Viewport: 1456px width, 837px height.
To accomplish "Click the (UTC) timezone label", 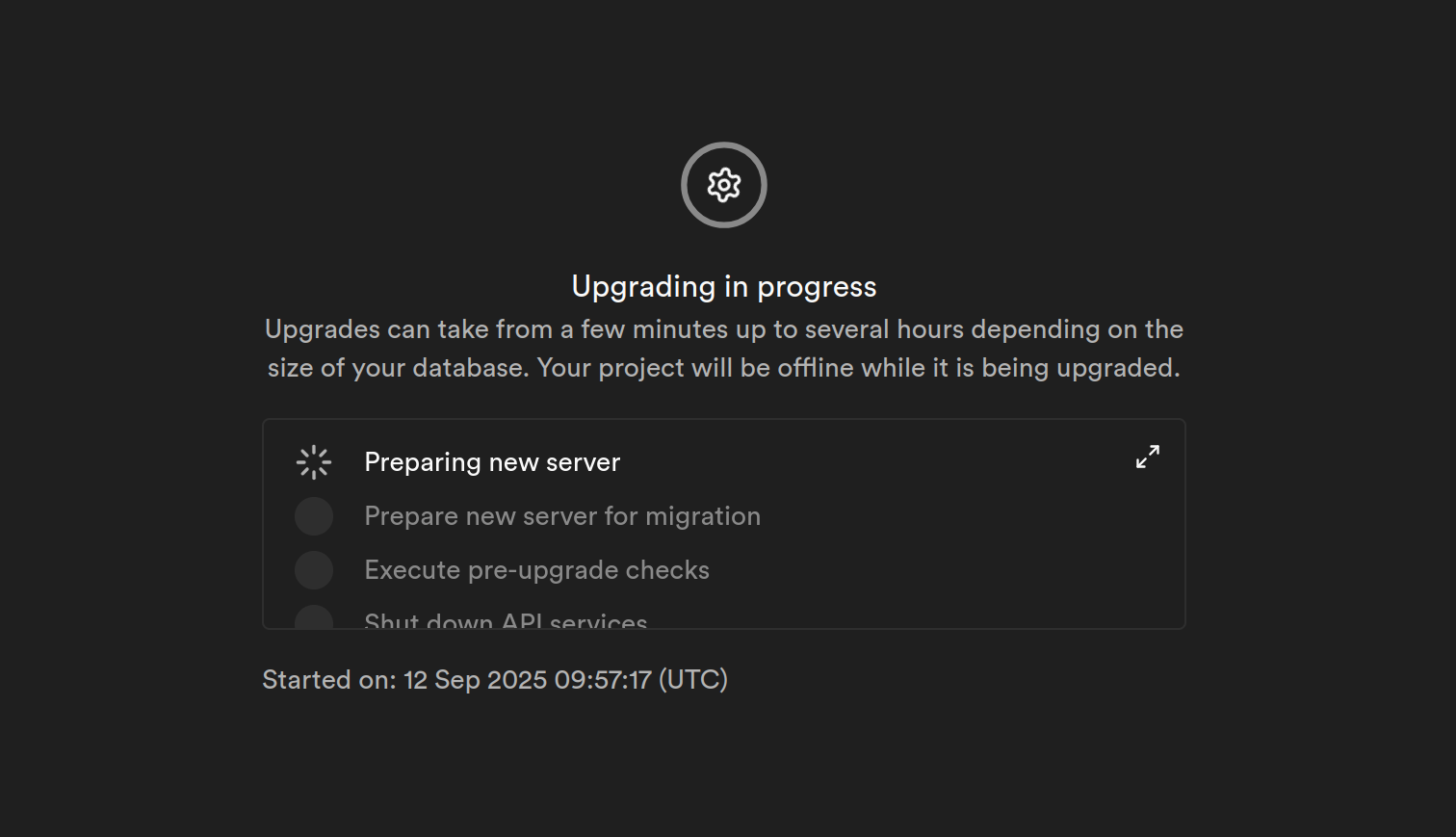I will [x=693, y=680].
